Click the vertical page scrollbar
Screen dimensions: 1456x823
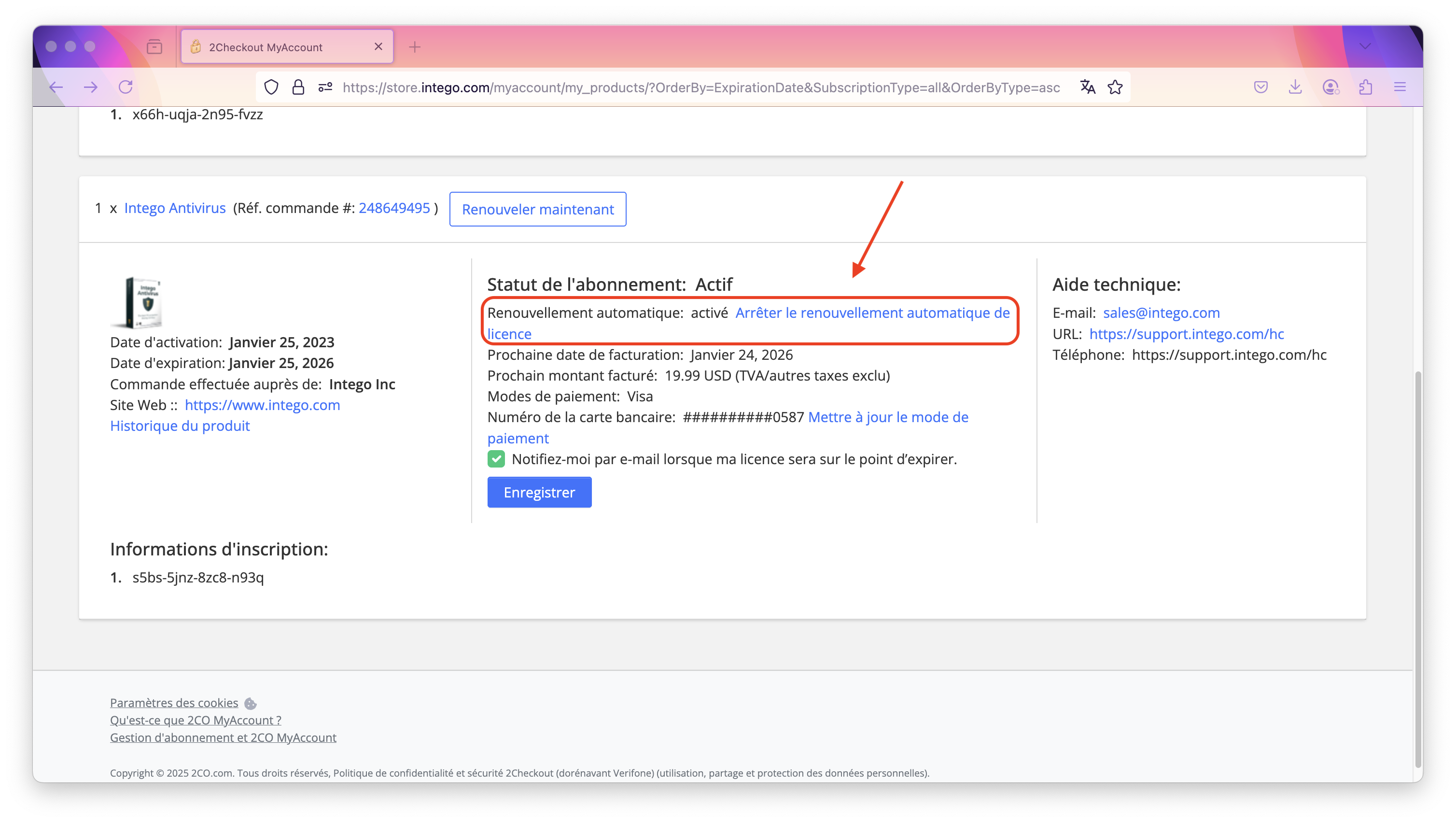pos(1417,568)
